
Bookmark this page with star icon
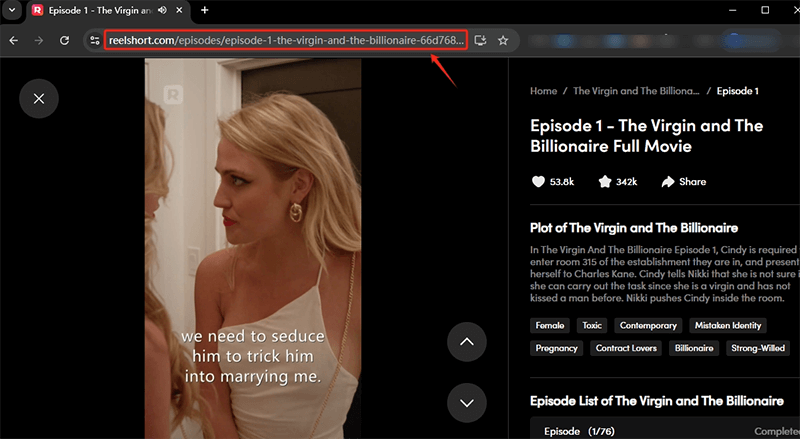[x=503, y=41]
